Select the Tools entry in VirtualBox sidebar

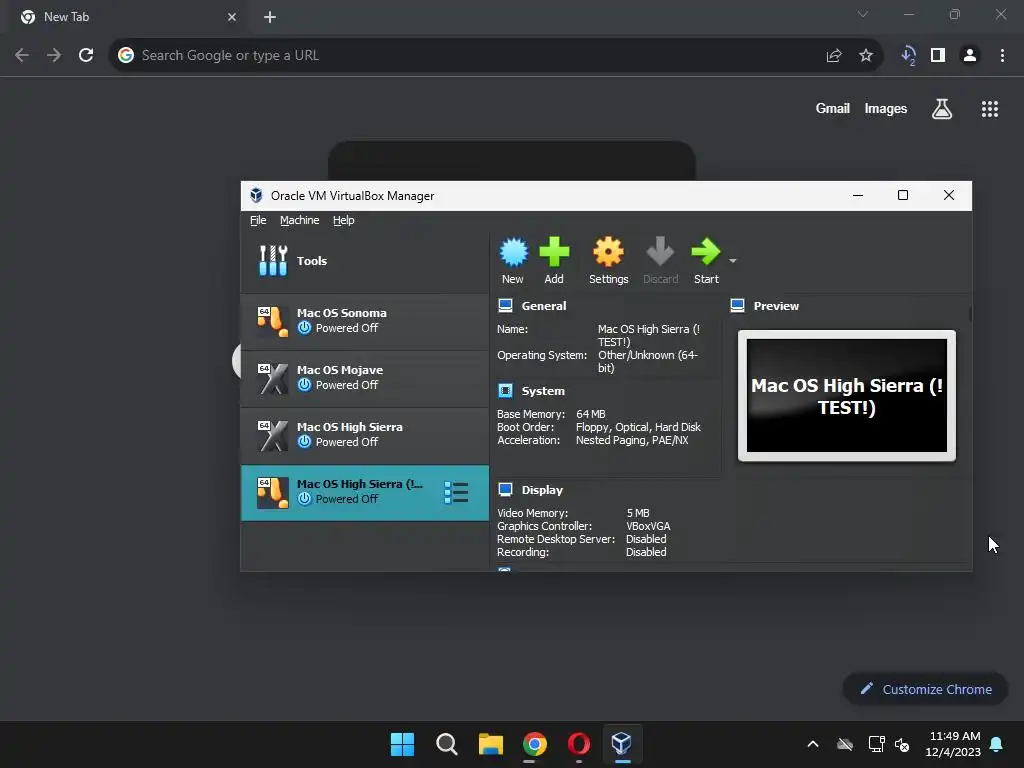(x=365, y=261)
